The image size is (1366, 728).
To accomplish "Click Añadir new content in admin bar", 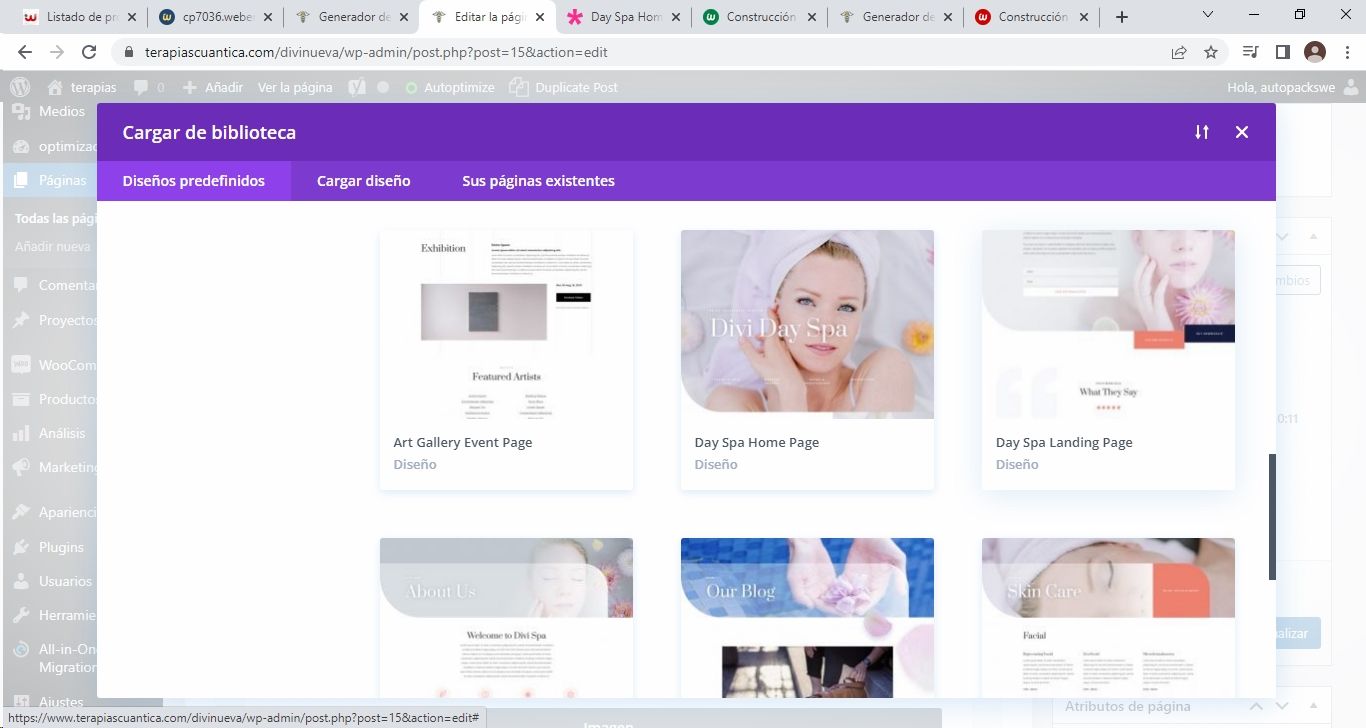I will point(213,87).
